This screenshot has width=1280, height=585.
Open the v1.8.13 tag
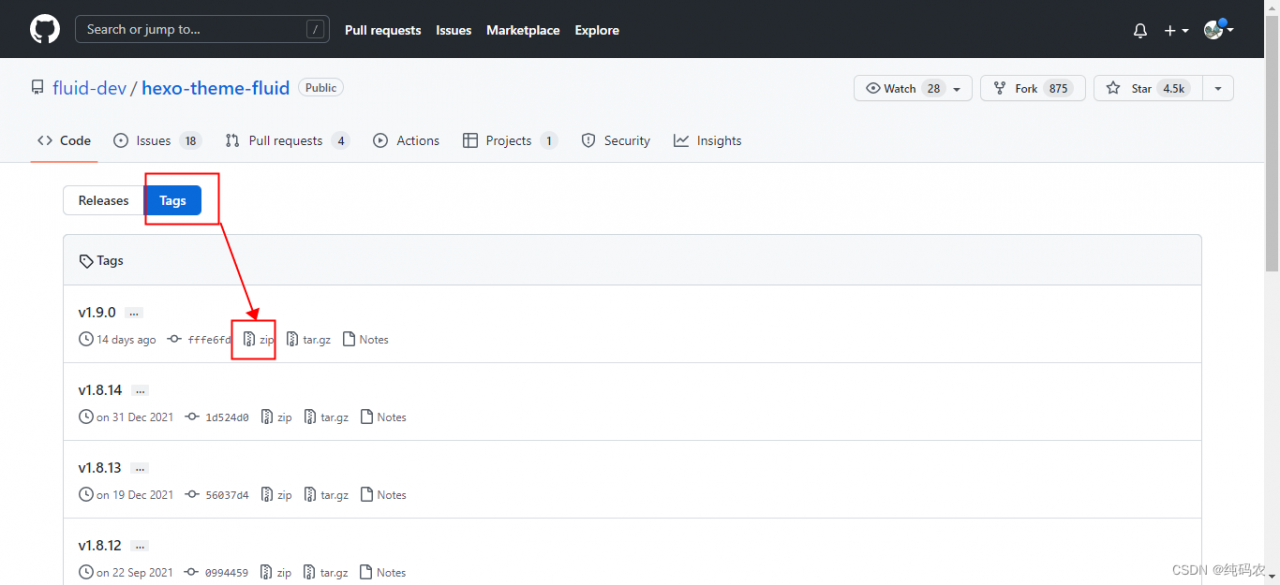point(100,468)
